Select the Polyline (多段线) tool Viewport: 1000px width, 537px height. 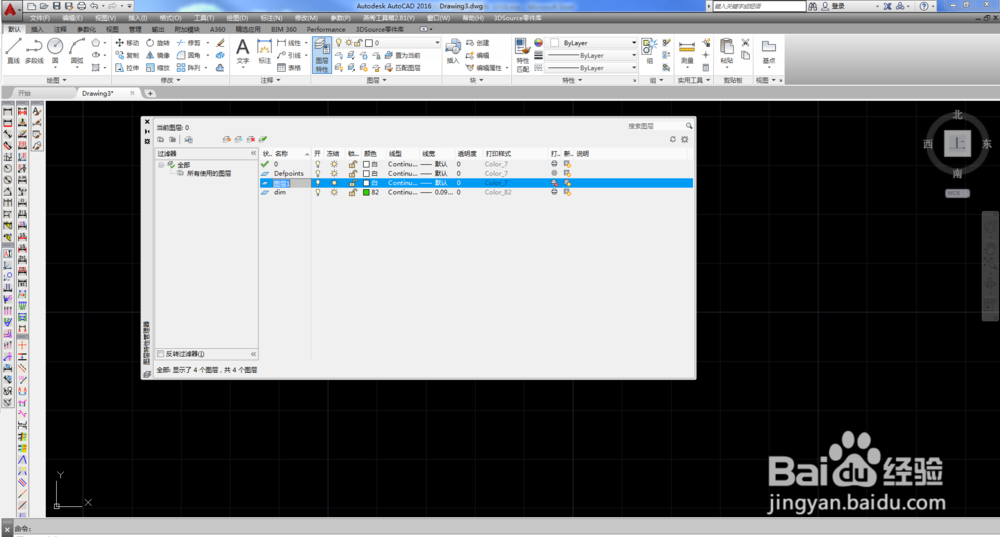(34, 51)
